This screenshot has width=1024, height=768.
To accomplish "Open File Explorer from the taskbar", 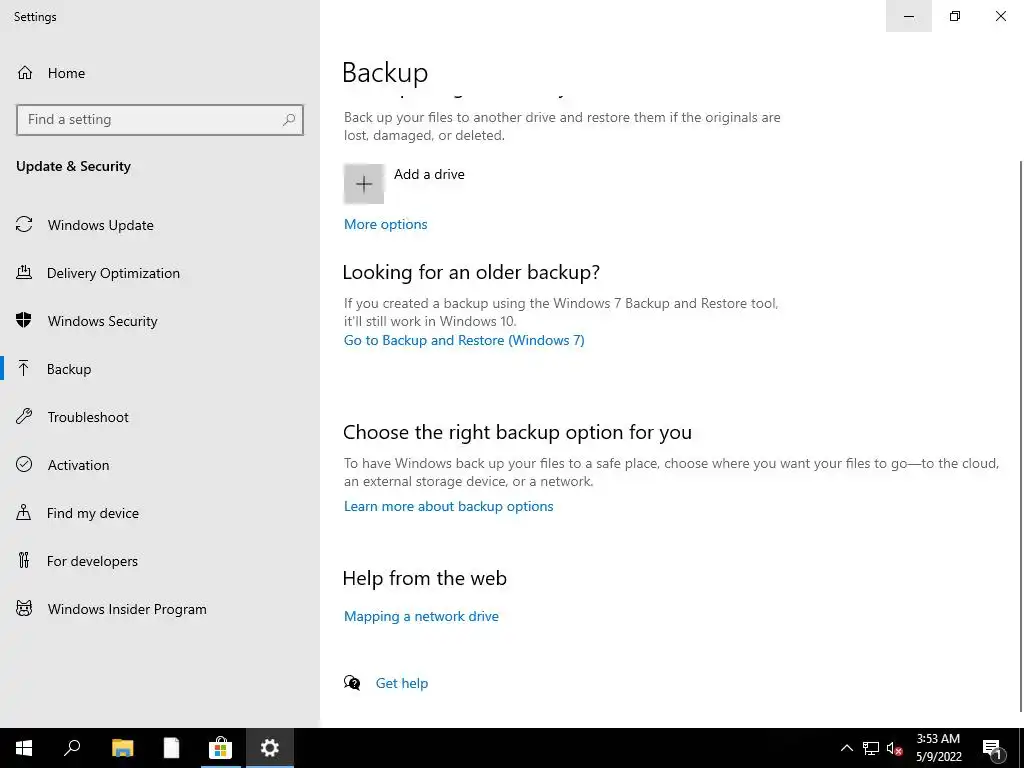I will [x=122, y=748].
